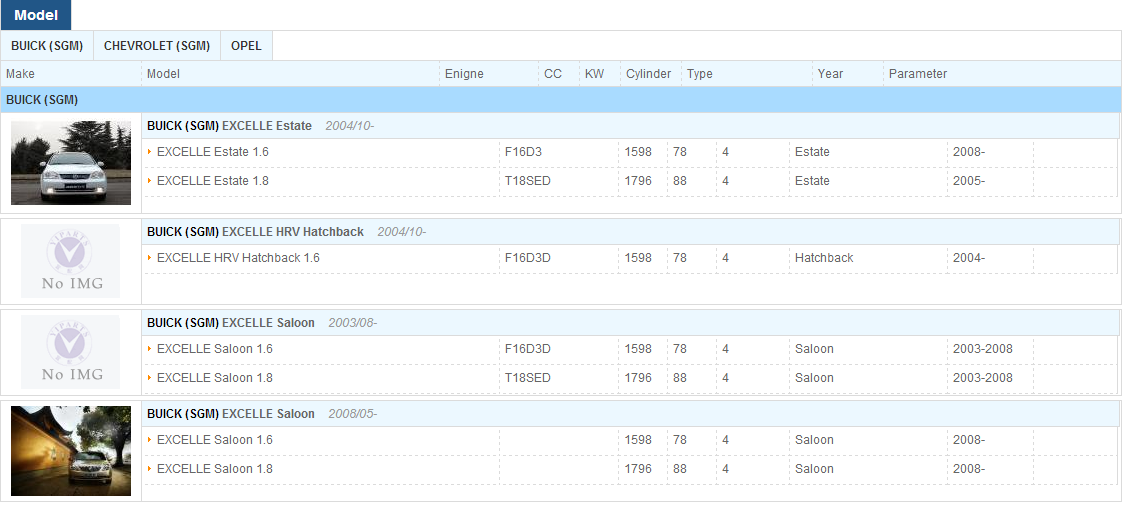This screenshot has width=1125, height=506.
Task: Click 1796 CC value in Estate 1.8 row
Action: [x=638, y=181]
